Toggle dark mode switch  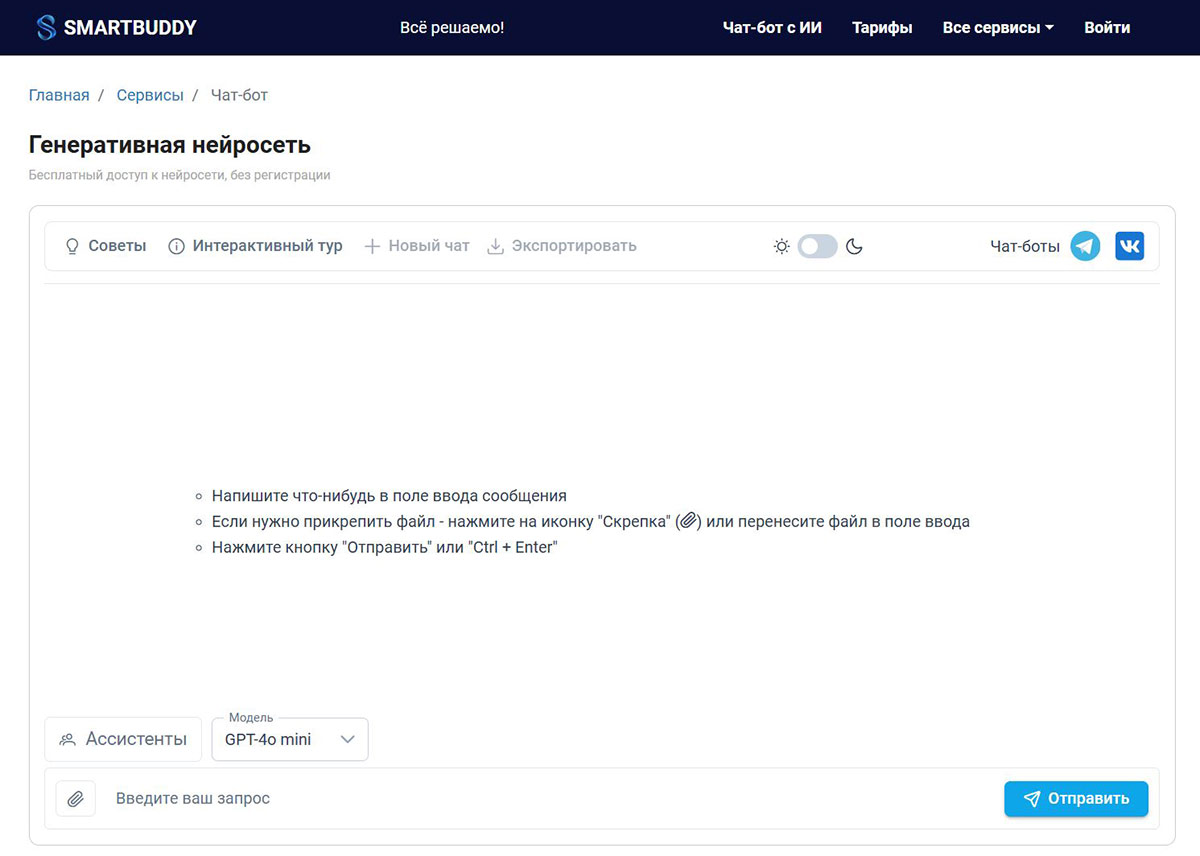[817, 245]
